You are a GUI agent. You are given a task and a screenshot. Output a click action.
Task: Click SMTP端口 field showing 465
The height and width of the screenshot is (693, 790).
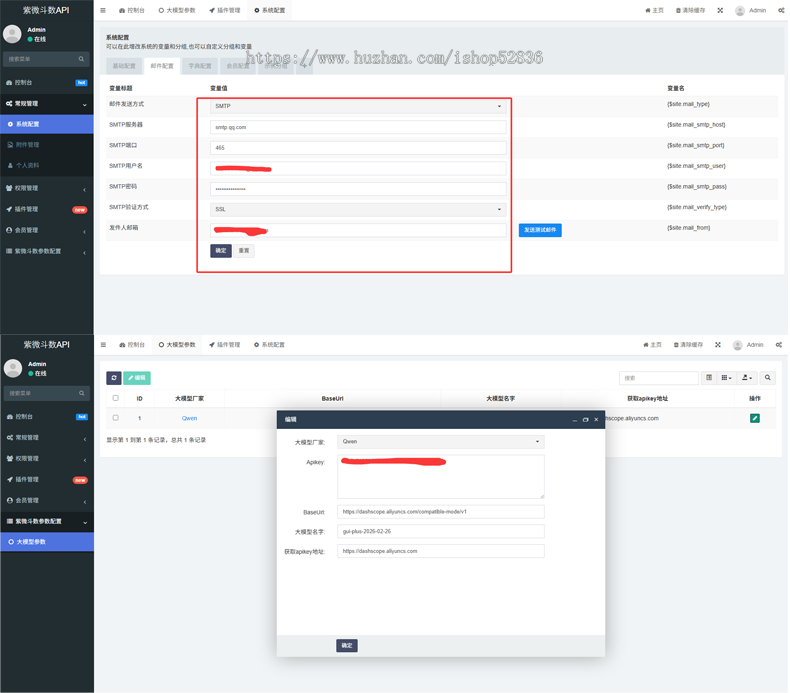pyautogui.click(x=358, y=148)
